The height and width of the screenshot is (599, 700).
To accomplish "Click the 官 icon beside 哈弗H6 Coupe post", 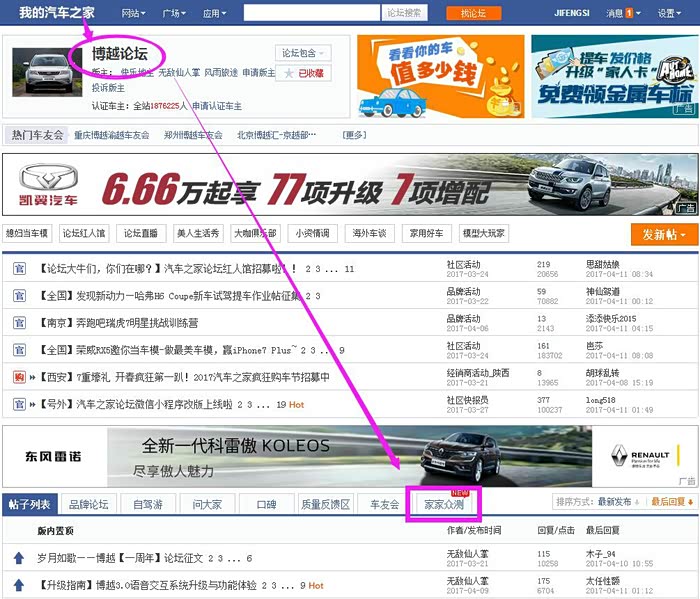I will (x=19, y=296).
